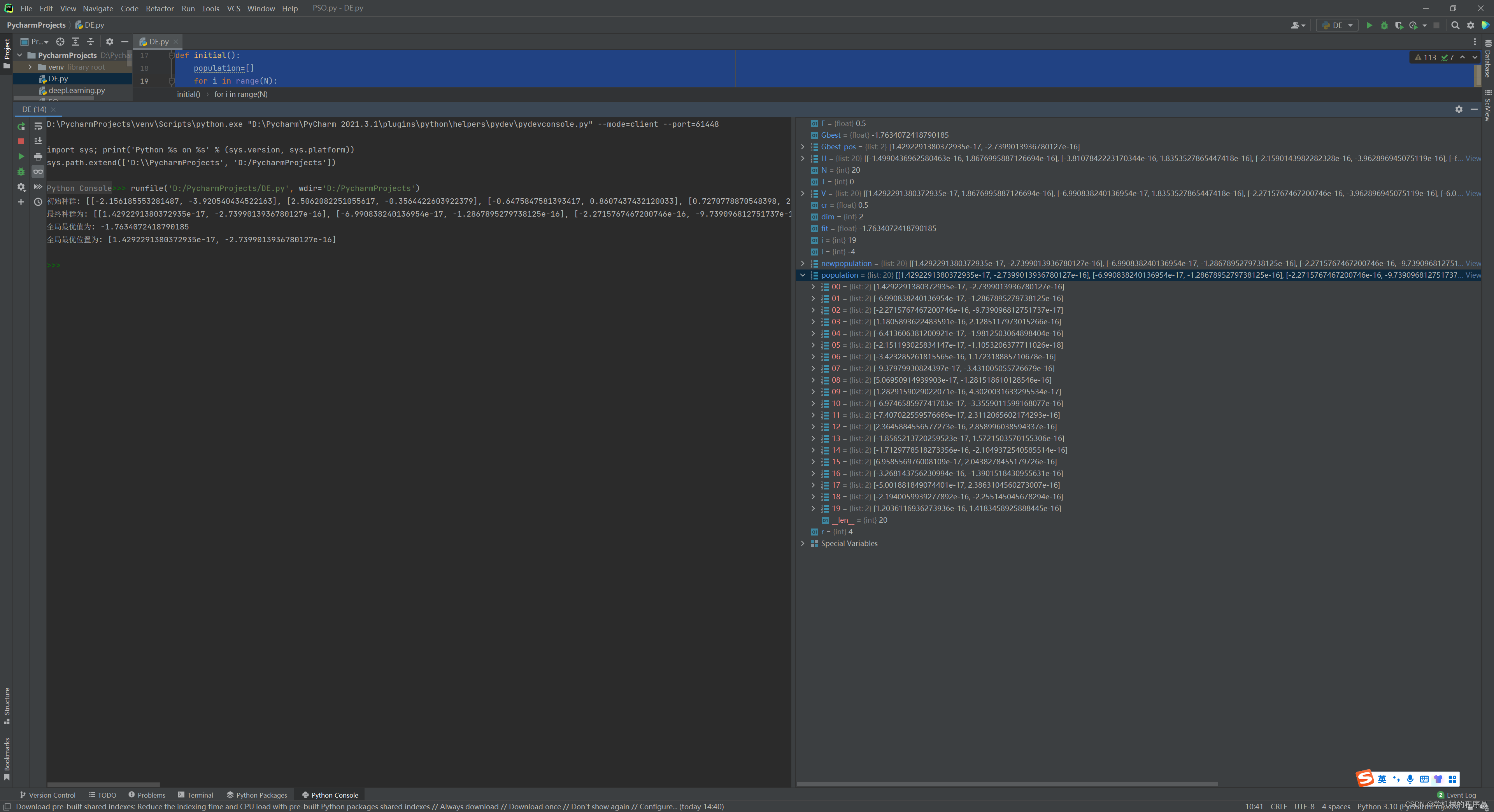Toggle Soft-Wrap in the console
The image size is (1494, 812).
click(38, 126)
